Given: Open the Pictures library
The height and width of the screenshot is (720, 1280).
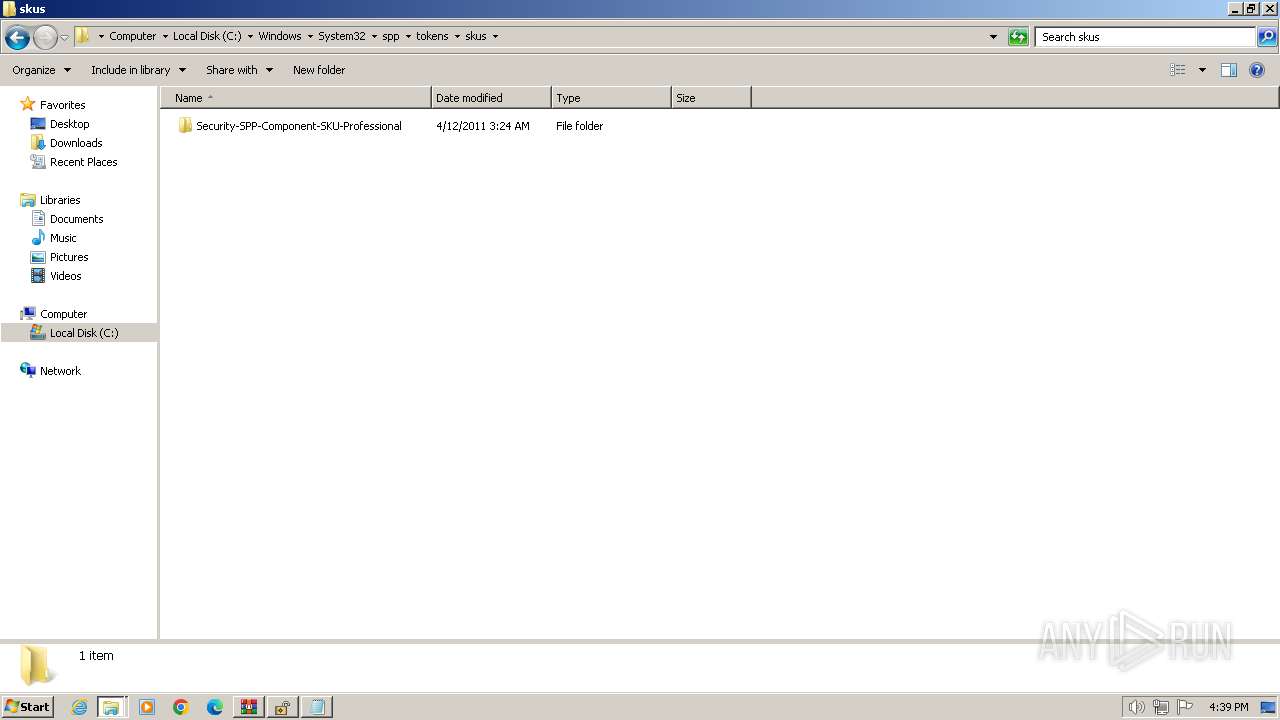Looking at the screenshot, I should coord(69,257).
